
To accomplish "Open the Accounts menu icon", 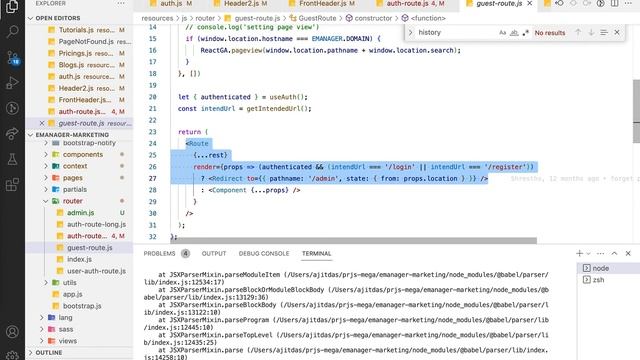I will tap(12, 331).
